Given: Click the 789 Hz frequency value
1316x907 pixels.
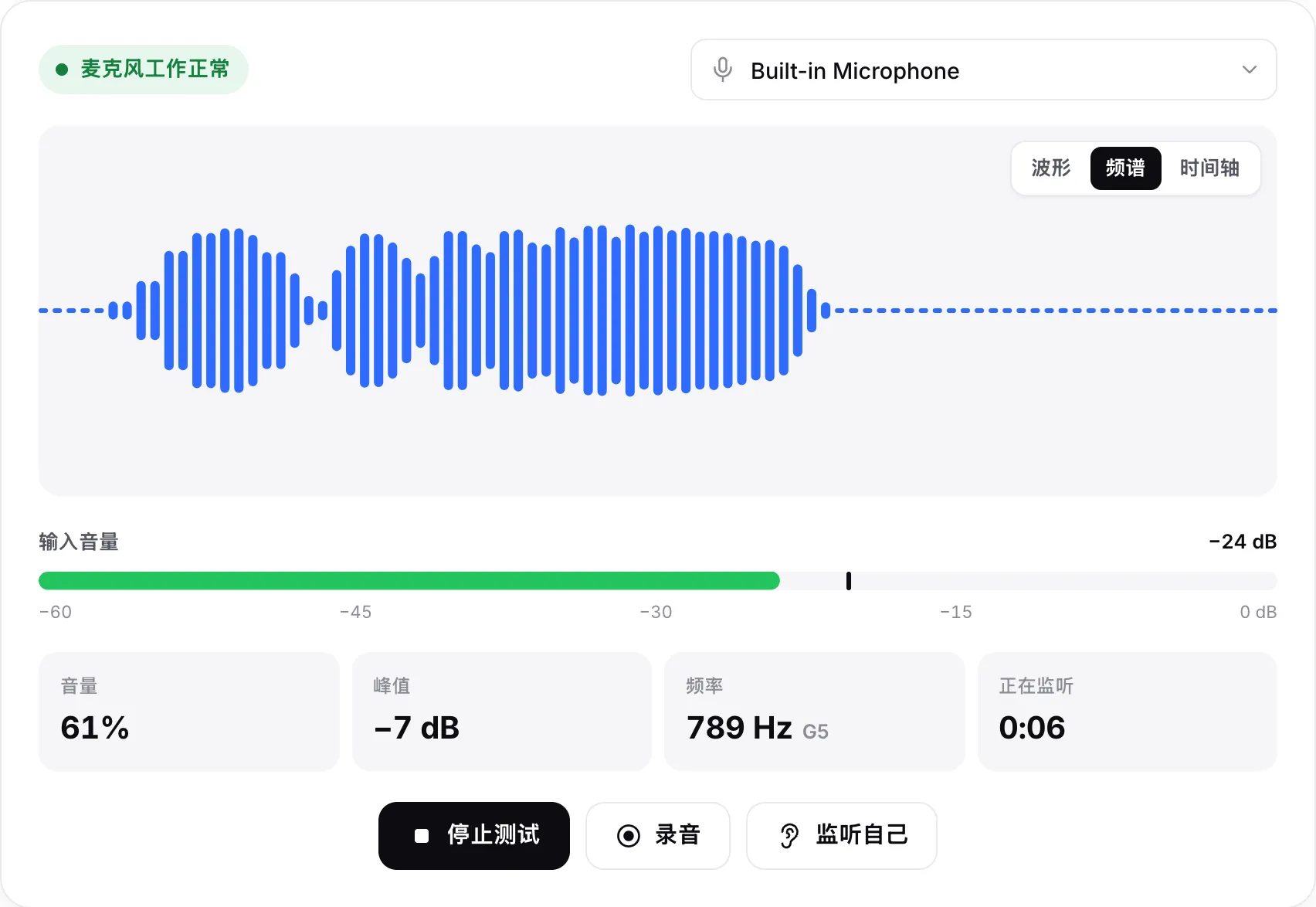Looking at the screenshot, I should click(x=739, y=728).
